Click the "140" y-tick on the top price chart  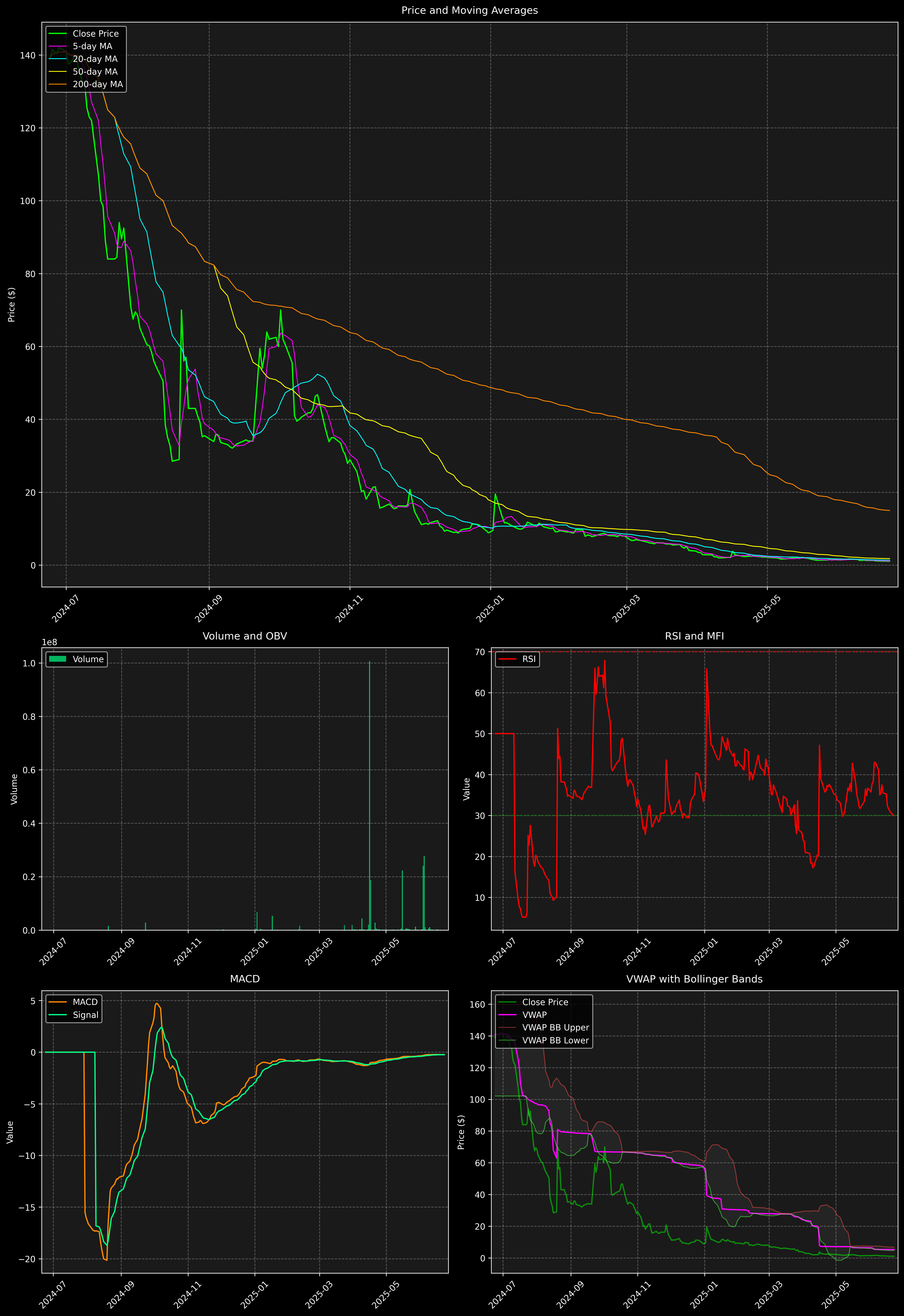coord(28,55)
